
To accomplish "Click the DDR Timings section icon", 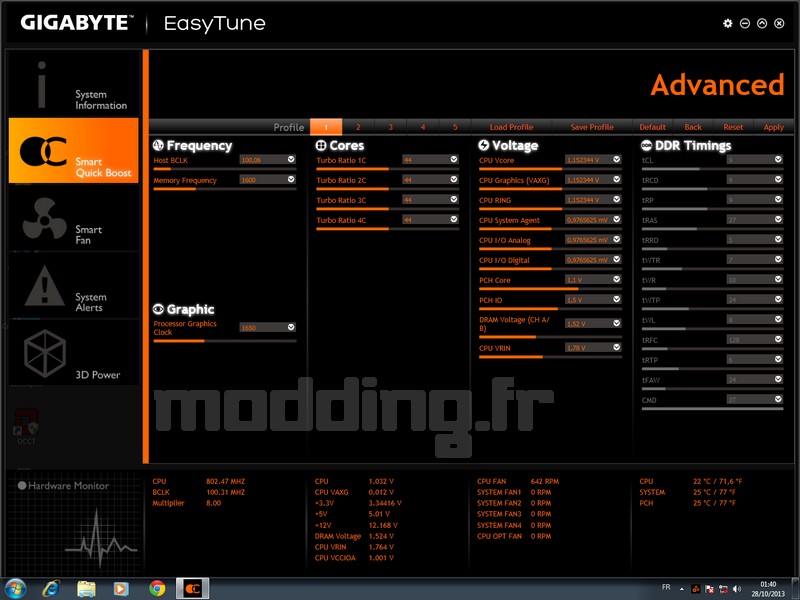I will tap(646, 145).
